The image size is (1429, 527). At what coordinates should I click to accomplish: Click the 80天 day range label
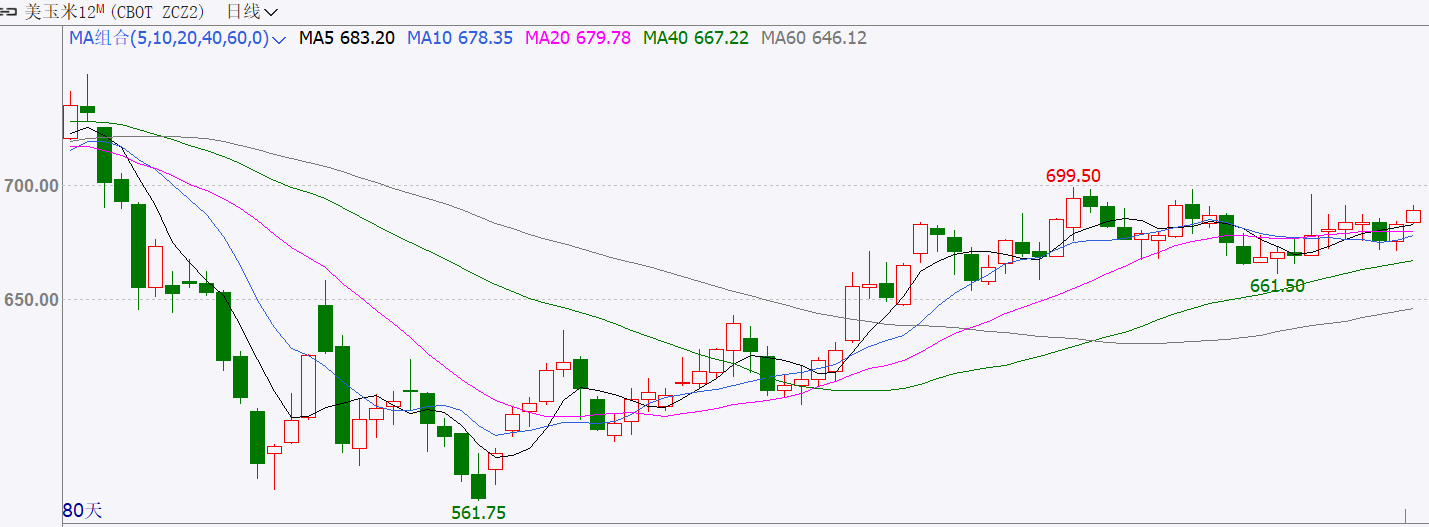[82, 510]
